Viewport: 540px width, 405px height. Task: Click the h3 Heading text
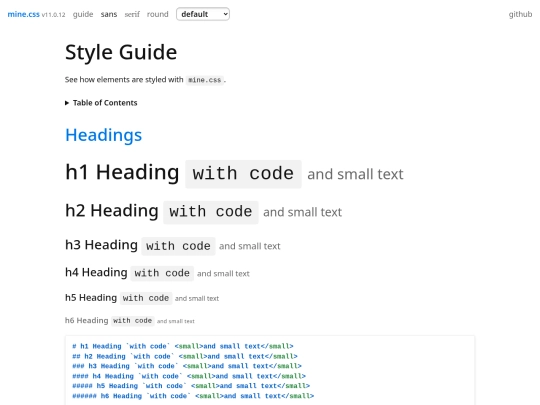[x=101, y=245]
